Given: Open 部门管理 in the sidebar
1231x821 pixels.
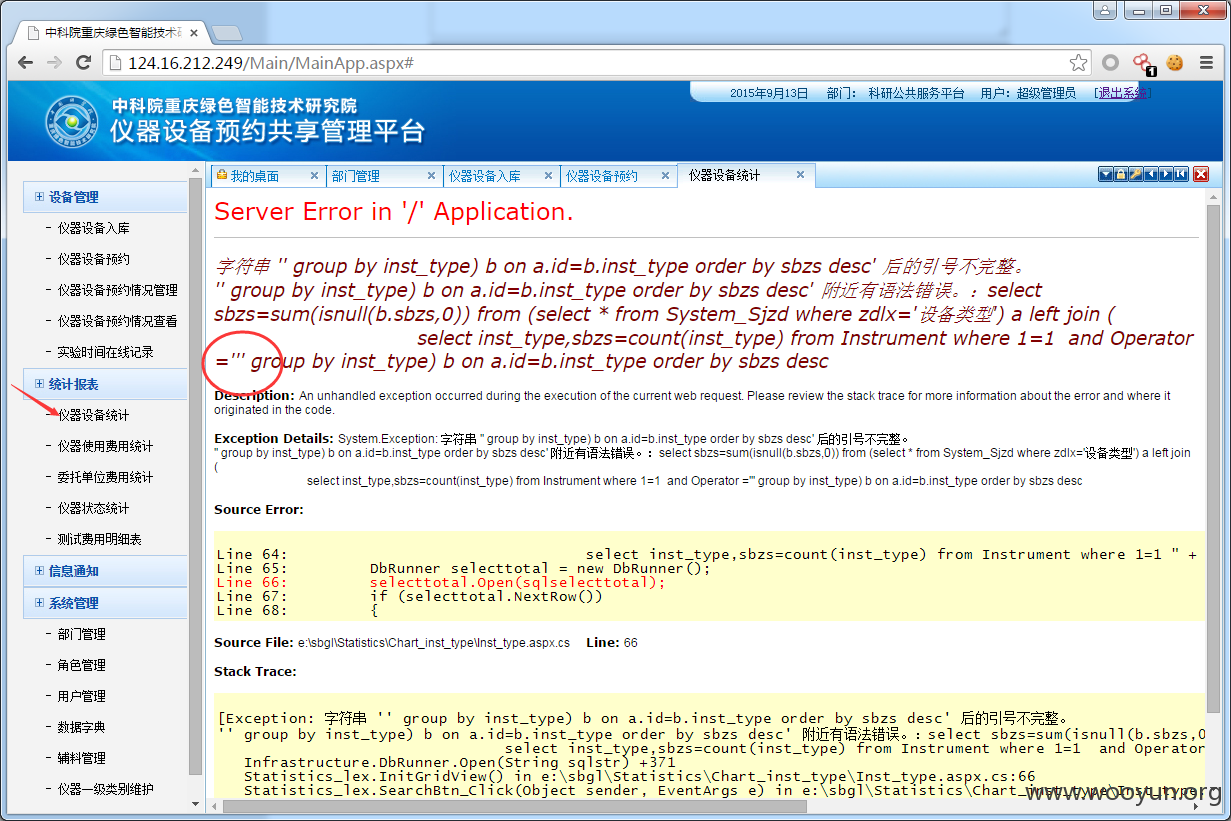Looking at the screenshot, I should point(82,634).
